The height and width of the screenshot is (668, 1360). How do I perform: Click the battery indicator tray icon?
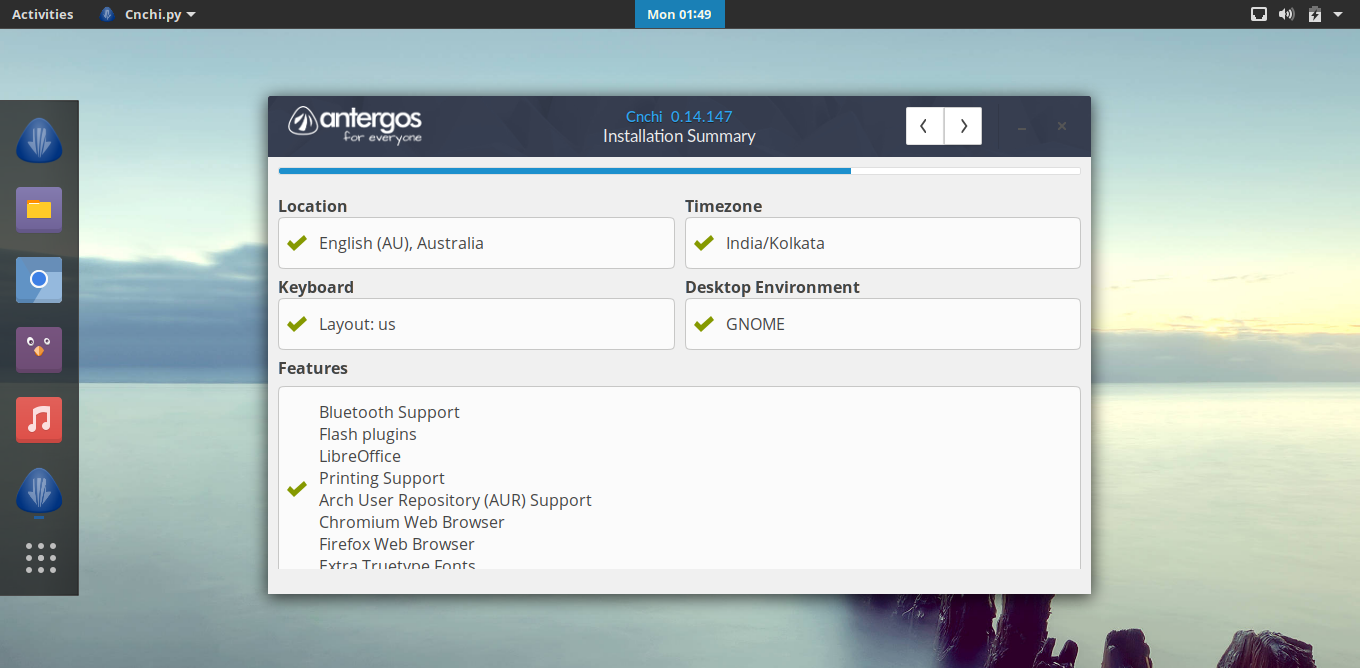coord(1314,14)
